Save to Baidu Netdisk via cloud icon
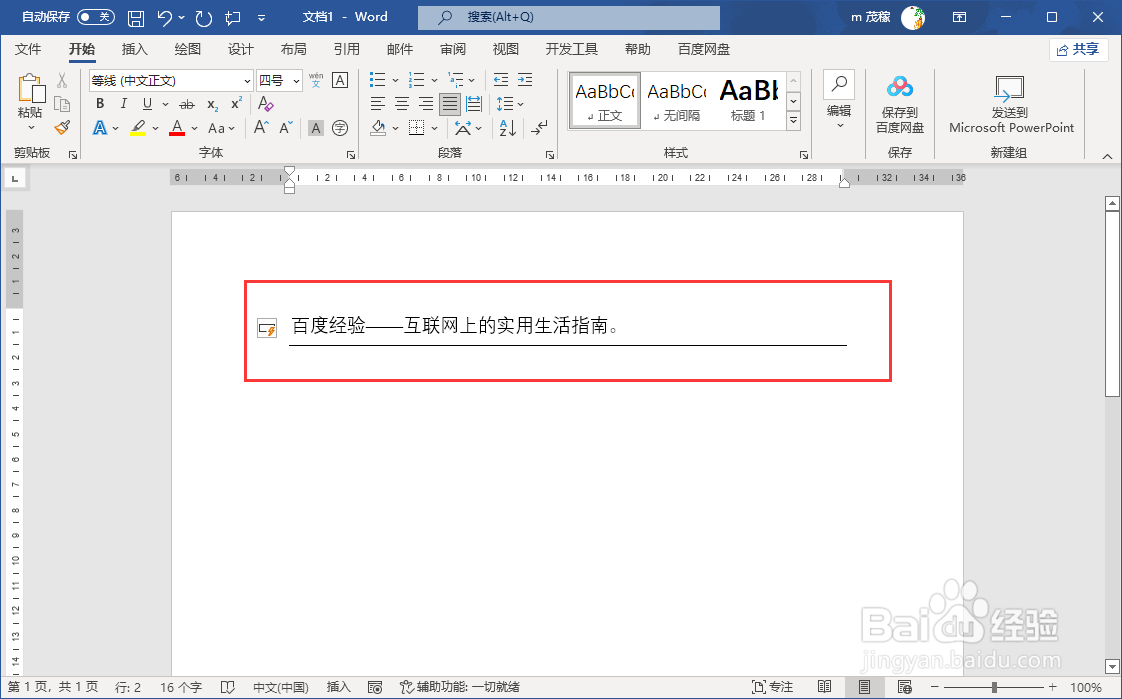Image resolution: width=1122 pixels, height=699 pixels. pyautogui.click(x=899, y=104)
